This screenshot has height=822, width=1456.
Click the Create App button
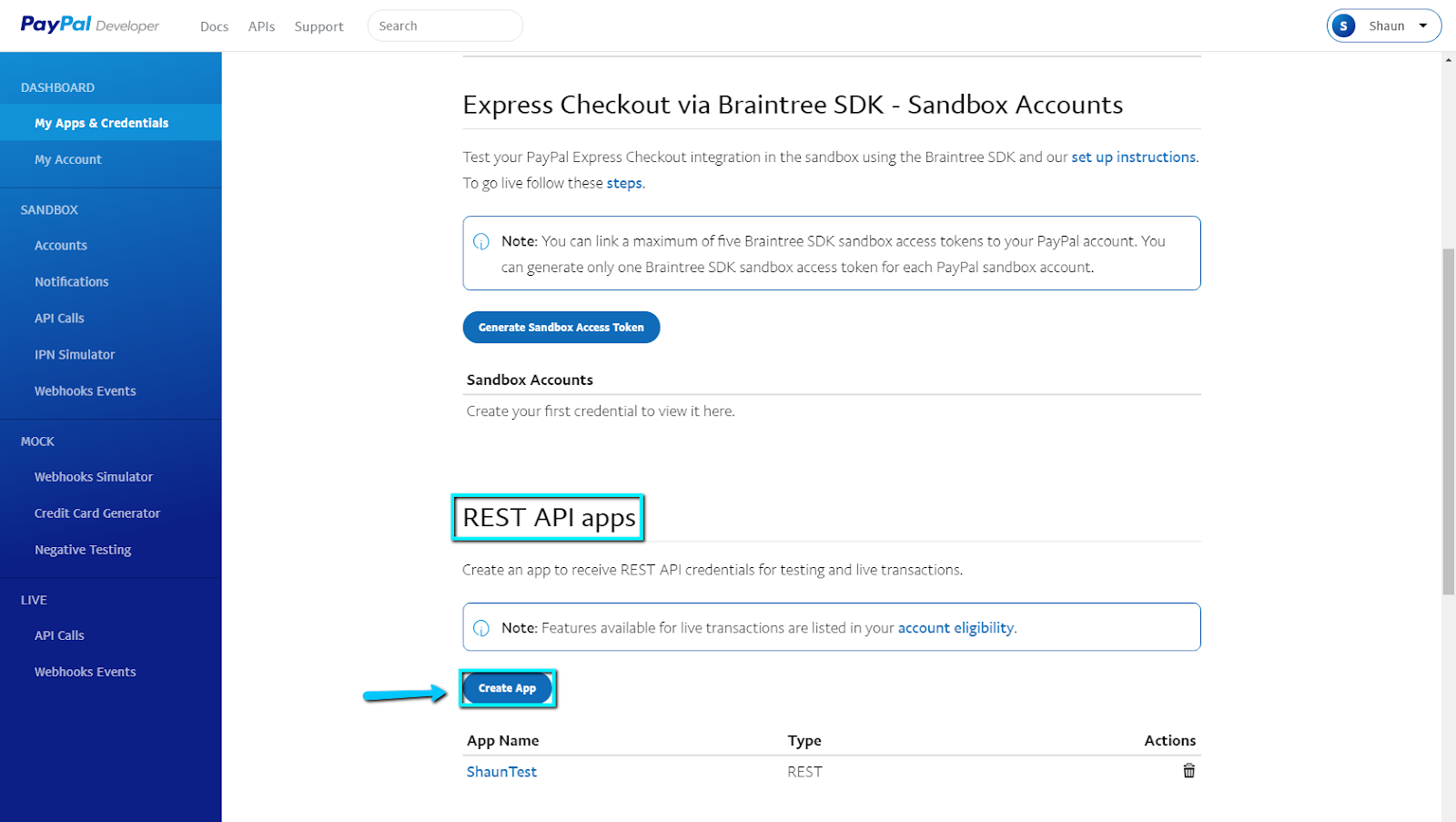(507, 688)
